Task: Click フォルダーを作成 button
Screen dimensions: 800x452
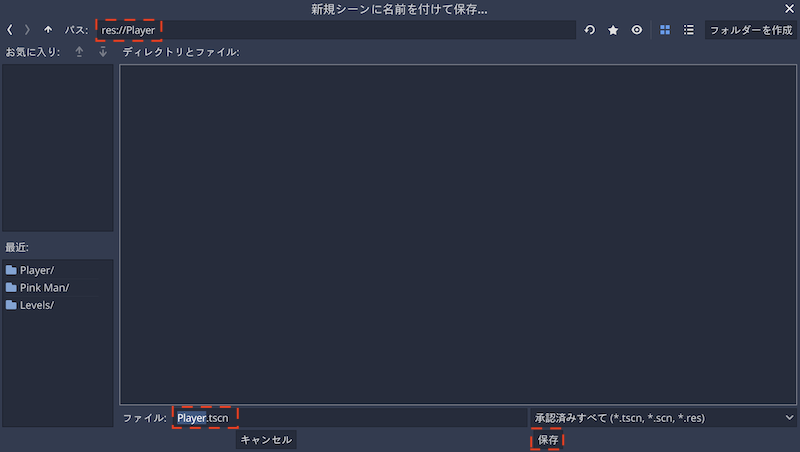Action: tap(751, 30)
